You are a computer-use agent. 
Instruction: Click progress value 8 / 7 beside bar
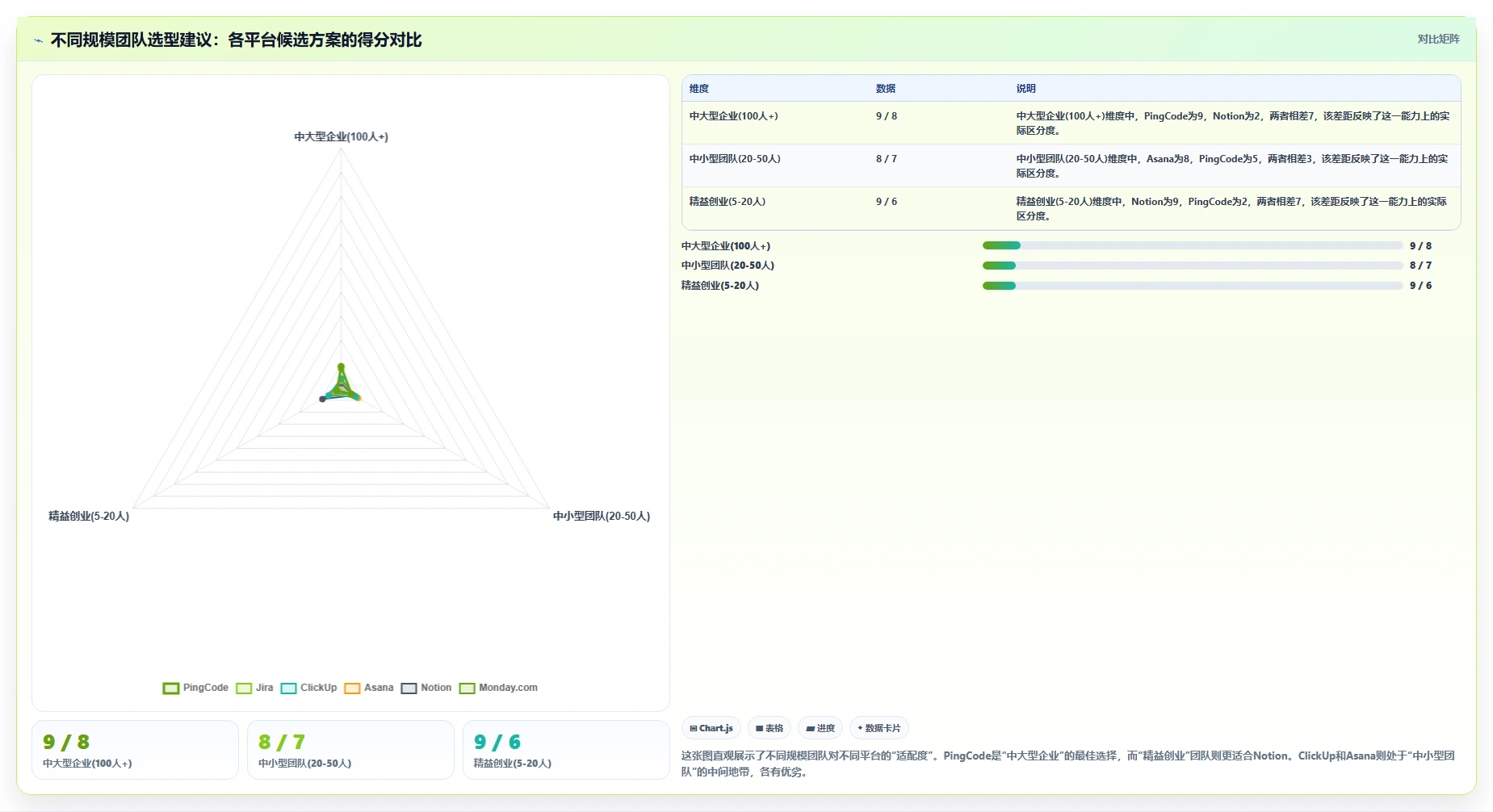(1420, 266)
